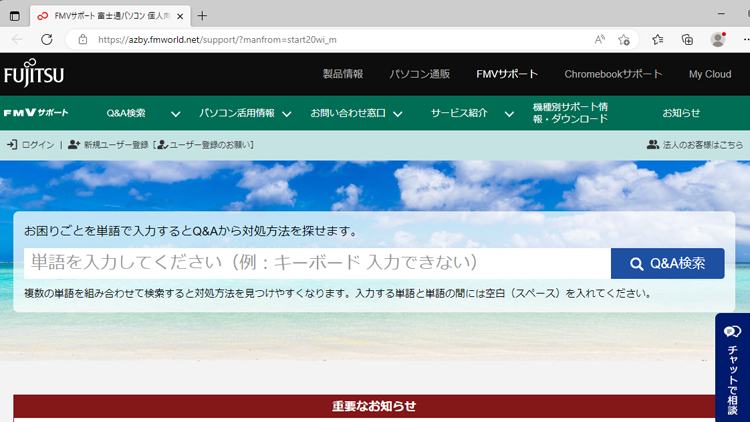This screenshot has width=750, height=422.
Task: Open the Favorites list icon
Action: click(658, 40)
